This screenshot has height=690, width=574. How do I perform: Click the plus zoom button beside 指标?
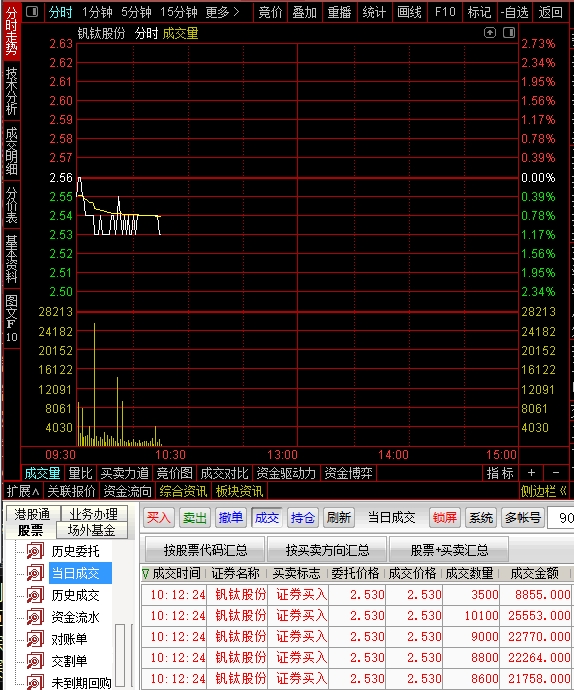point(531,473)
